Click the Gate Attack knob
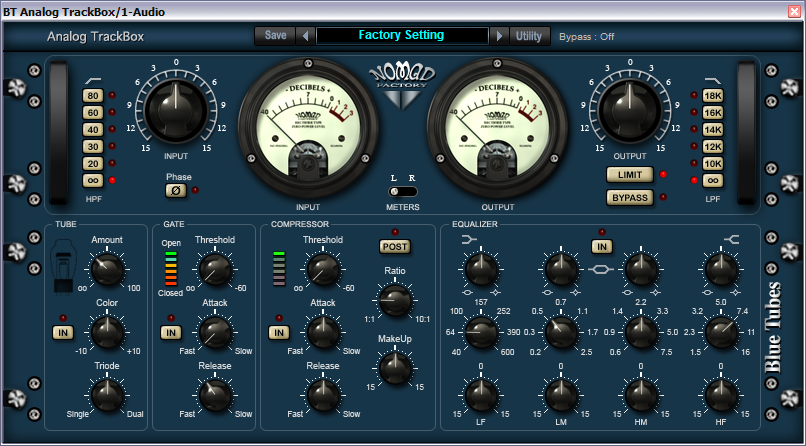The image size is (806, 446). [x=215, y=332]
